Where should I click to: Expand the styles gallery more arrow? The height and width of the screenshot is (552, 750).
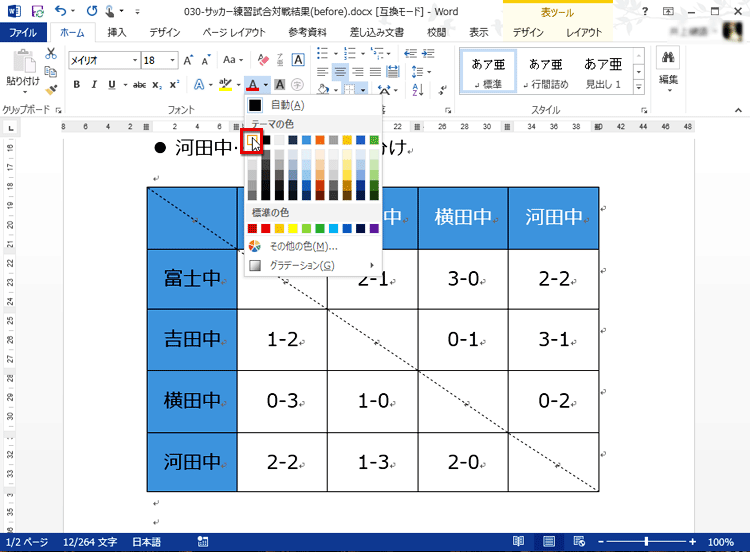pyautogui.click(x=639, y=87)
